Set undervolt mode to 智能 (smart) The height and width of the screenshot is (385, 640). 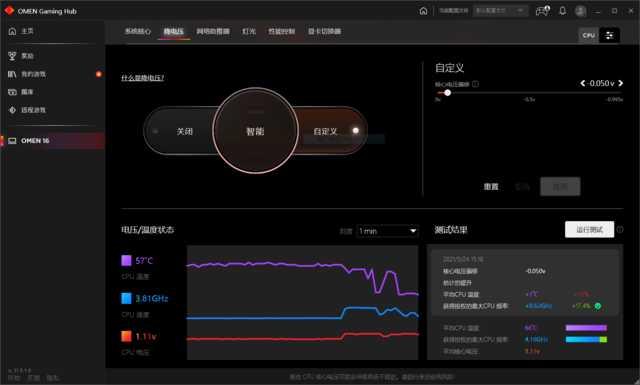point(255,131)
